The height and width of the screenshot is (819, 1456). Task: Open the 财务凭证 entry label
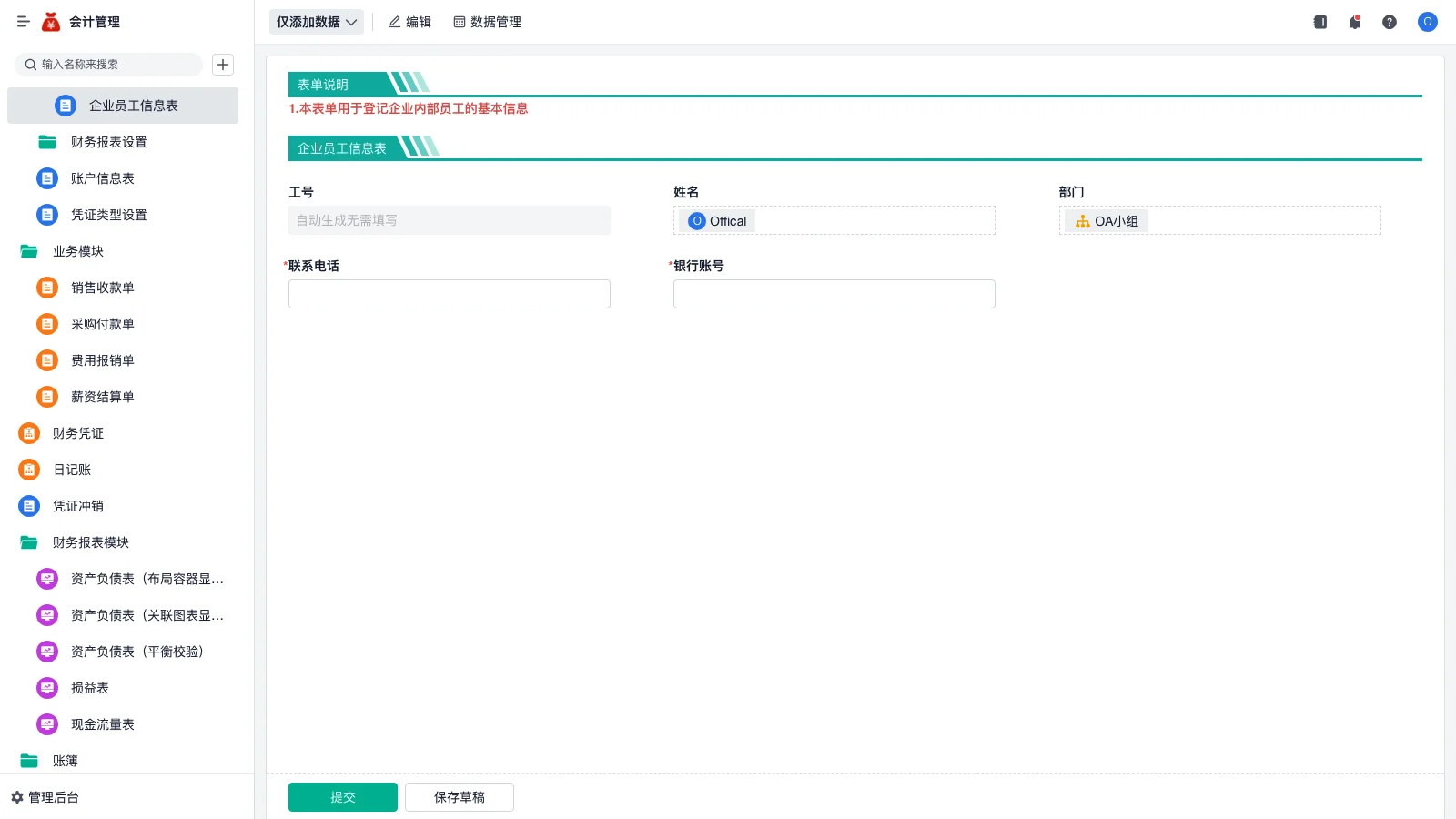pyautogui.click(x=78, y=433)
